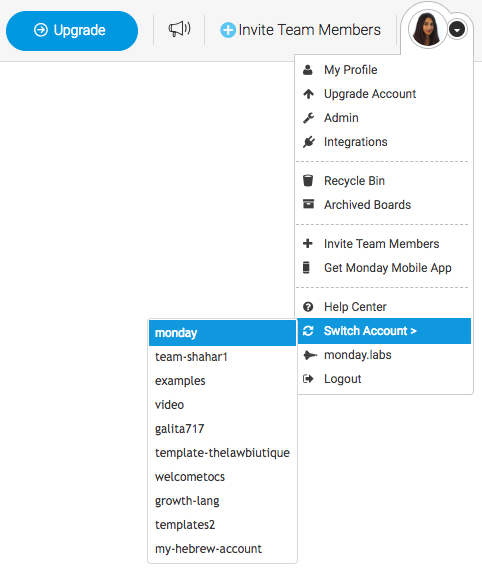Click the blue Upgrade button
The width and height of the screenshot is (482, 584).
pos(72,31)
